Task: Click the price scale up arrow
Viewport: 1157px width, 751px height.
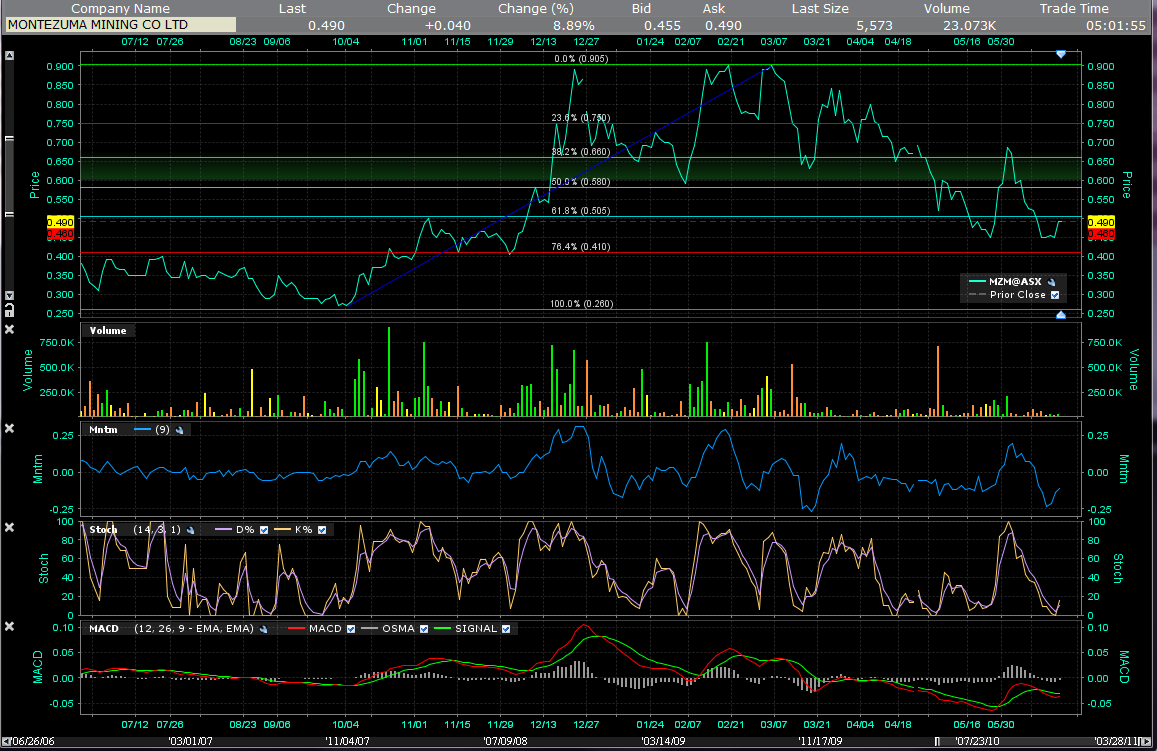Action: [x=9, y=56]
